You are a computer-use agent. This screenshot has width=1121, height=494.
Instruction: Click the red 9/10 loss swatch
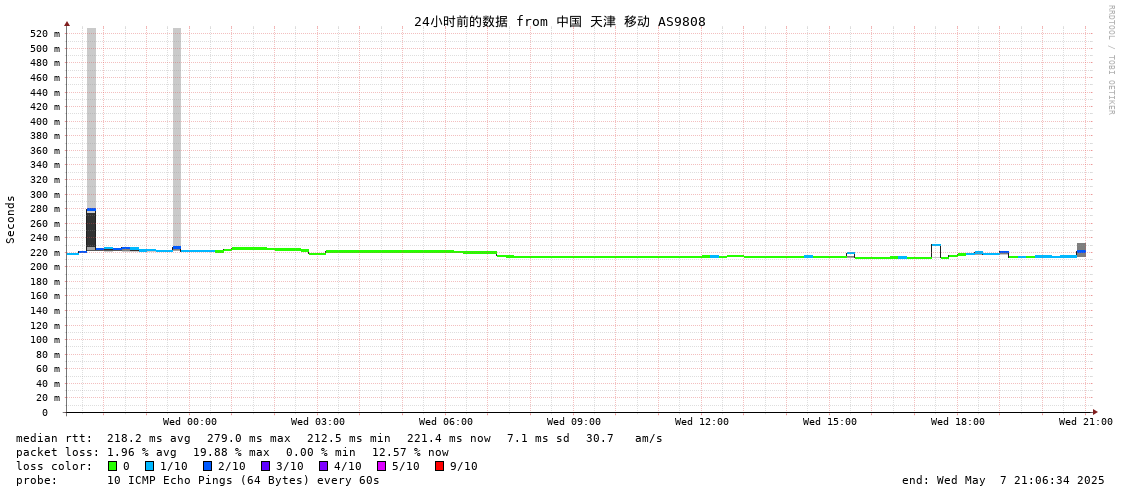click(x=439, y=466)
